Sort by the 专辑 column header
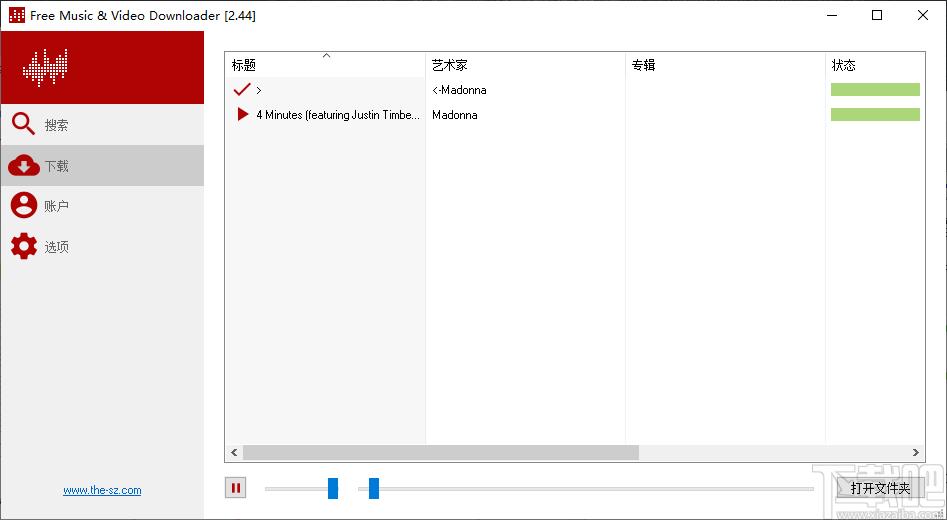This screenshot has width=947, height=520. pyautogui.click(x=725, y=65)
